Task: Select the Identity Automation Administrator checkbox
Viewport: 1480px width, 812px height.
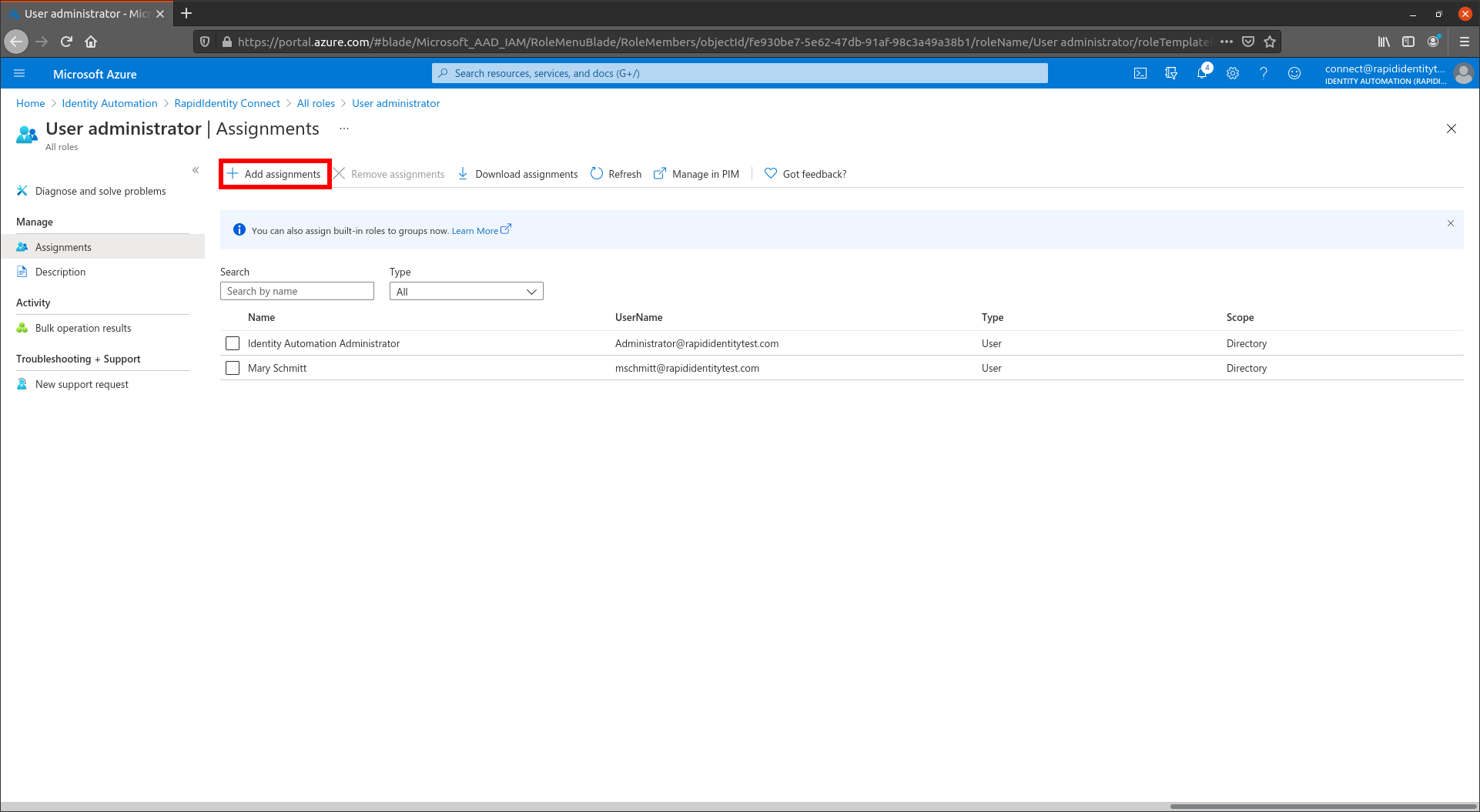Action: pos(233,343)
